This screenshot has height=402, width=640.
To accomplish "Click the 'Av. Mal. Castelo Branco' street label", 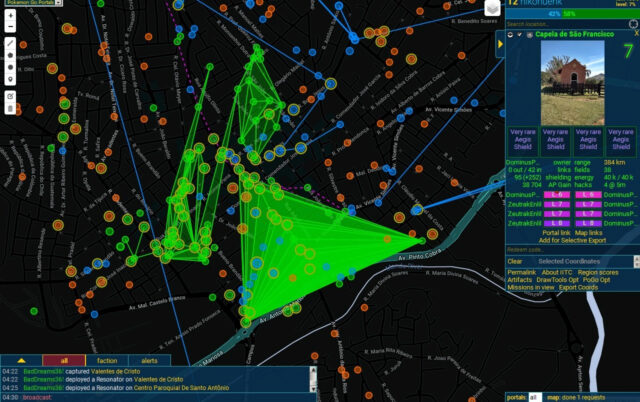I will pyautogui.click(x=157, y=303).
